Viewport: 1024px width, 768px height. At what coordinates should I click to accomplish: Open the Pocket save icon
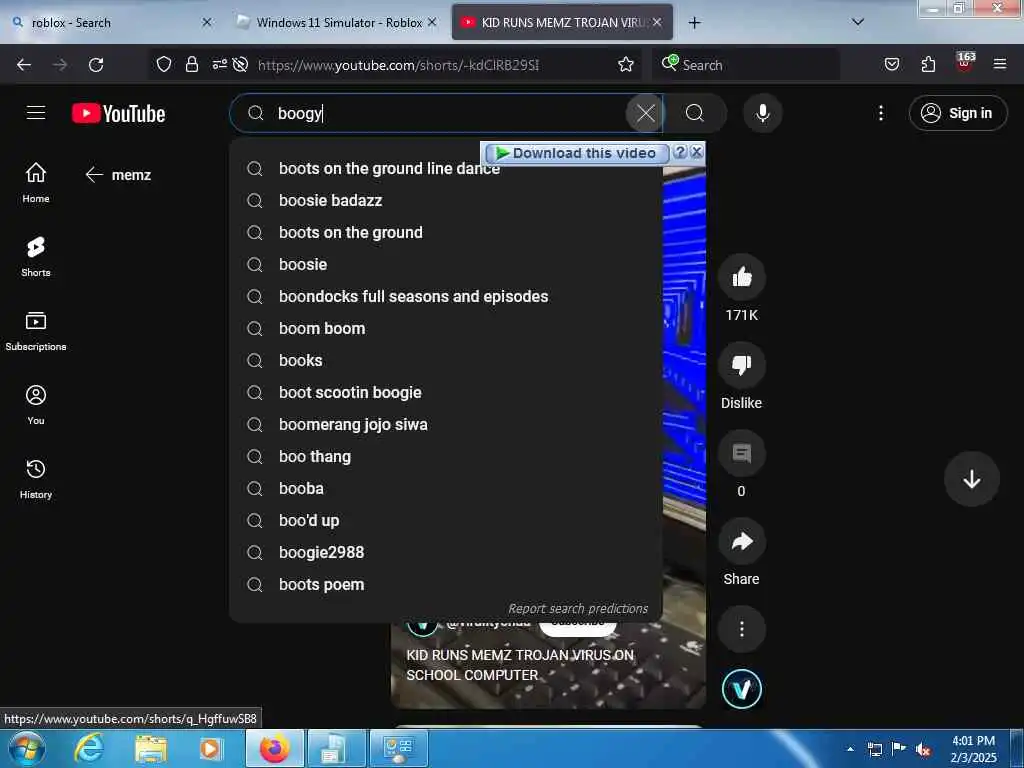tap(891, 64)
